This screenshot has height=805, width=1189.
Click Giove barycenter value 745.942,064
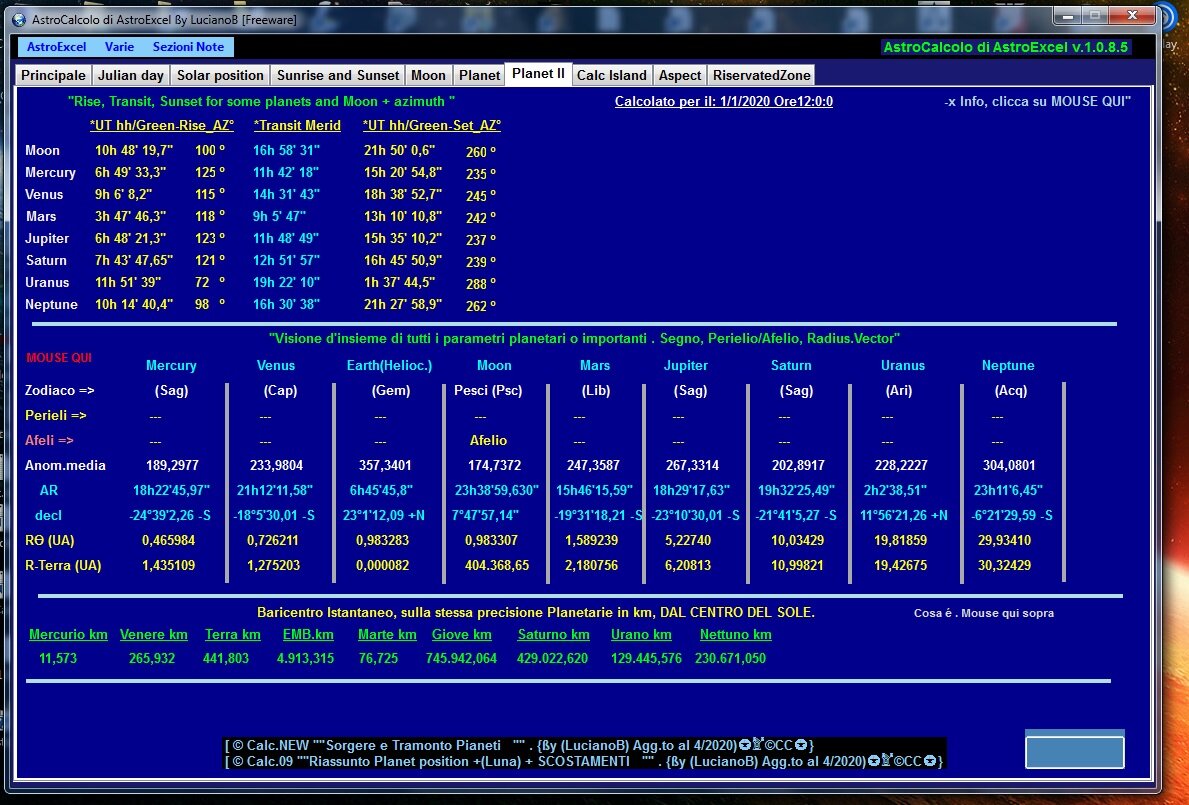click(x=461, y=658)
